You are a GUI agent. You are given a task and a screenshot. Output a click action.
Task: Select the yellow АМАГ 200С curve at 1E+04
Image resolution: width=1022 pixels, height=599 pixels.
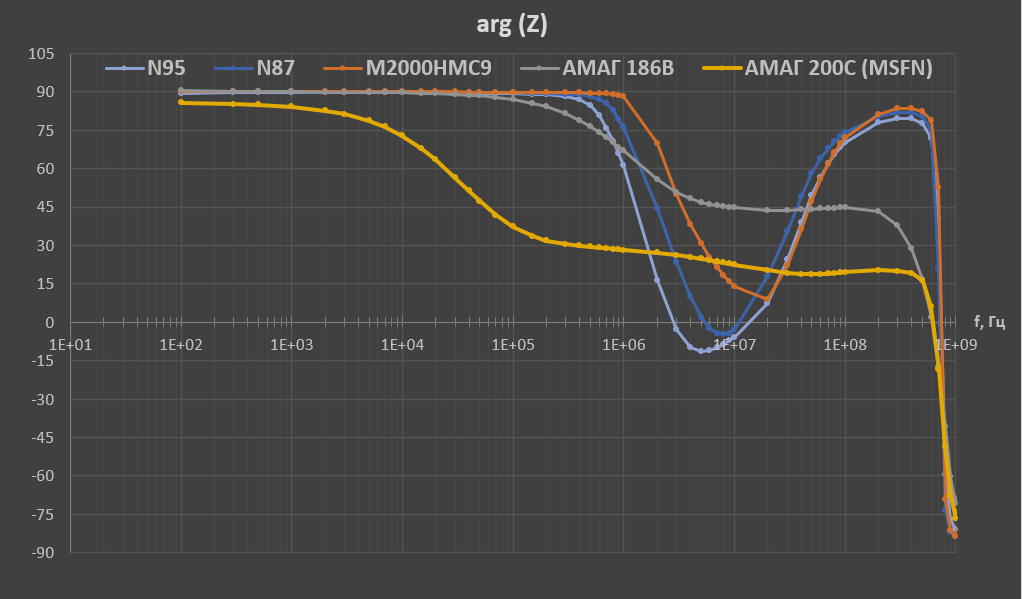(x=402, y=136)
